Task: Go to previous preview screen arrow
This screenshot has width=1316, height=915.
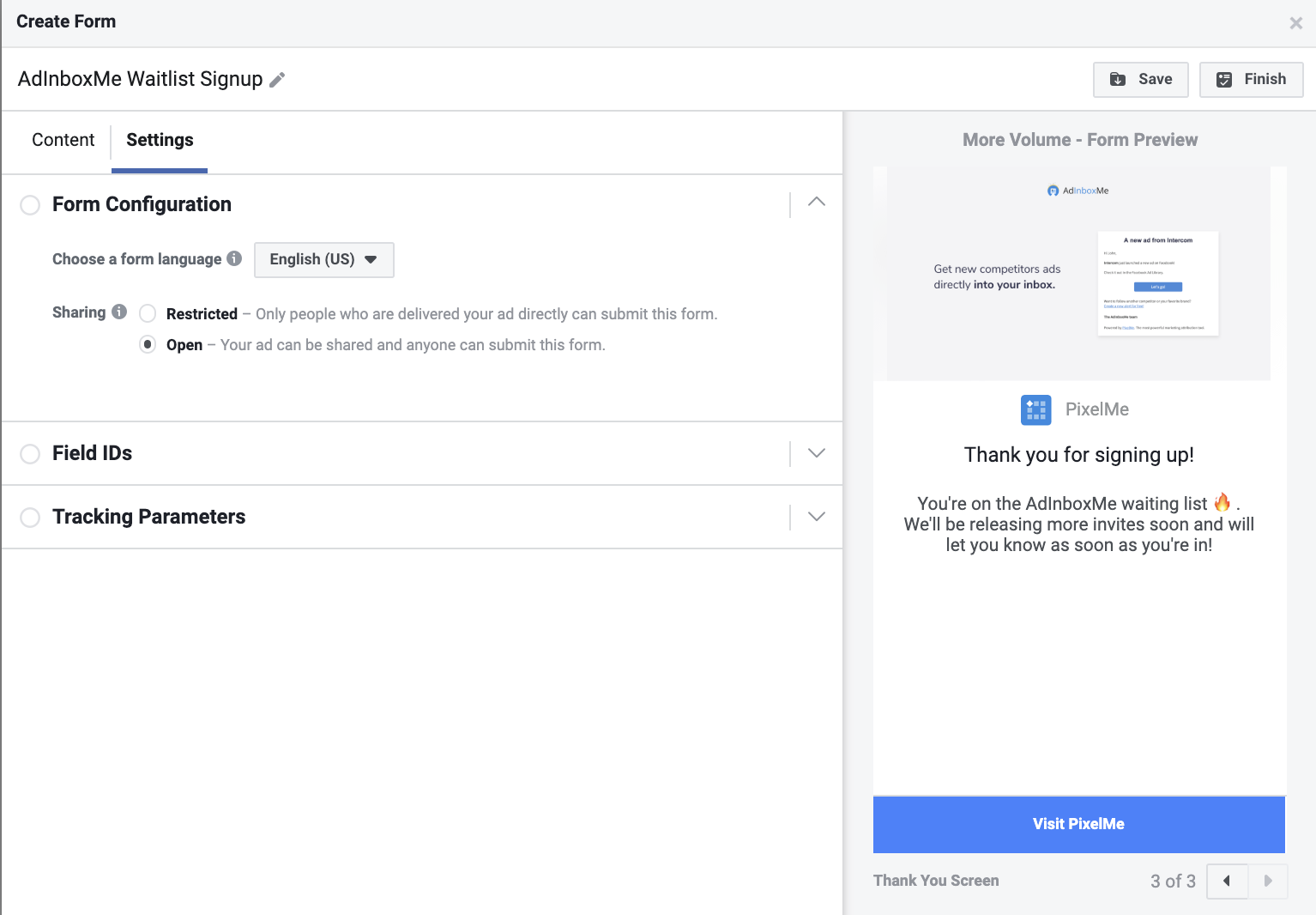Action: click(x=1227, y=881)
